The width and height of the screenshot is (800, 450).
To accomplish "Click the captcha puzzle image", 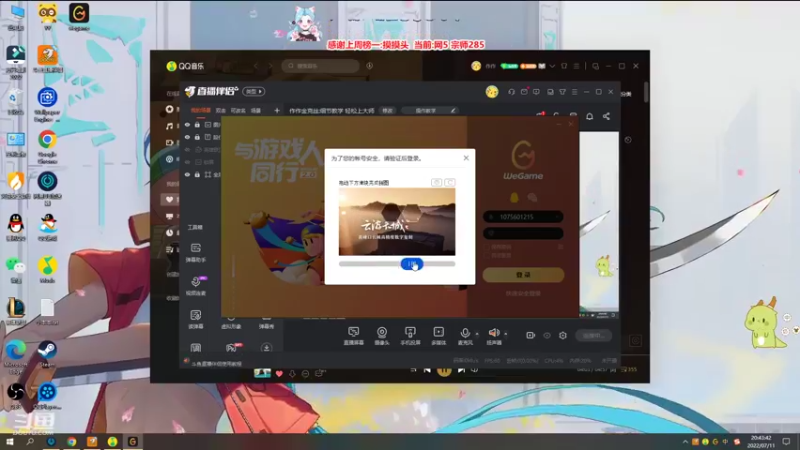I will coord(397,222).
